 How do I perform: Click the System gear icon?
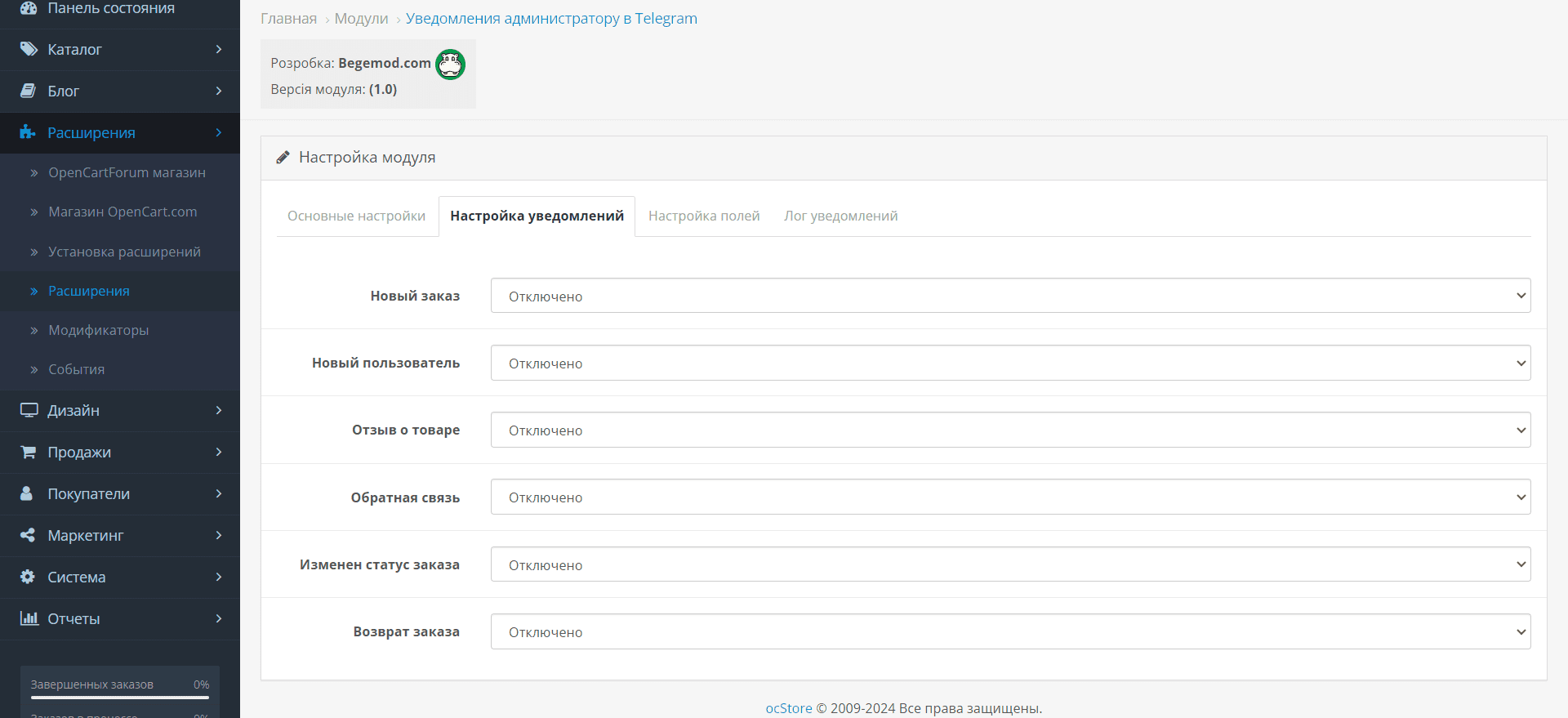click(28, 577)
